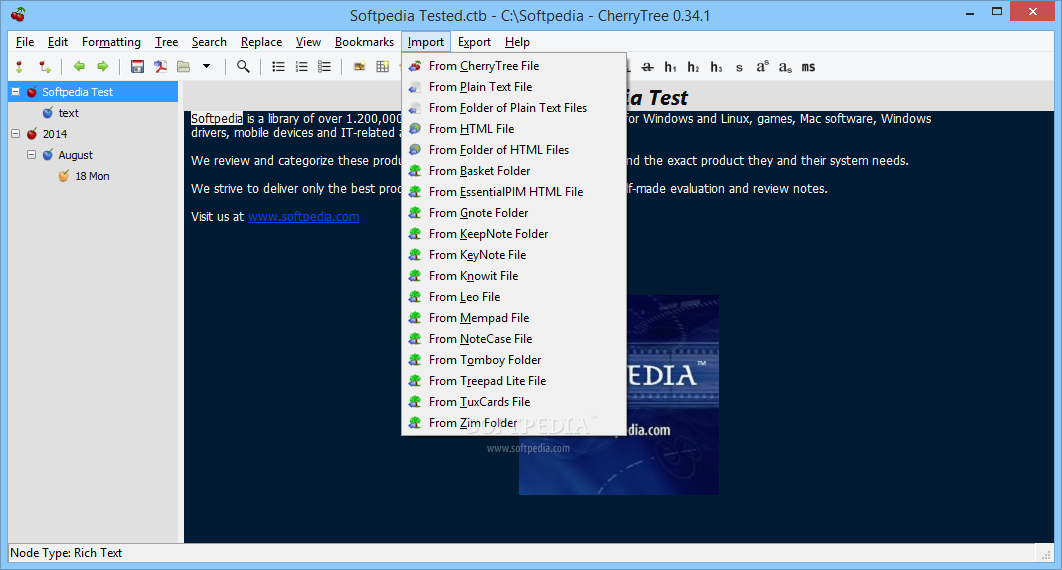This screenshot has width=1062, height=570.
Task: Toggle superscript formatting
Action: click(763, 66)
